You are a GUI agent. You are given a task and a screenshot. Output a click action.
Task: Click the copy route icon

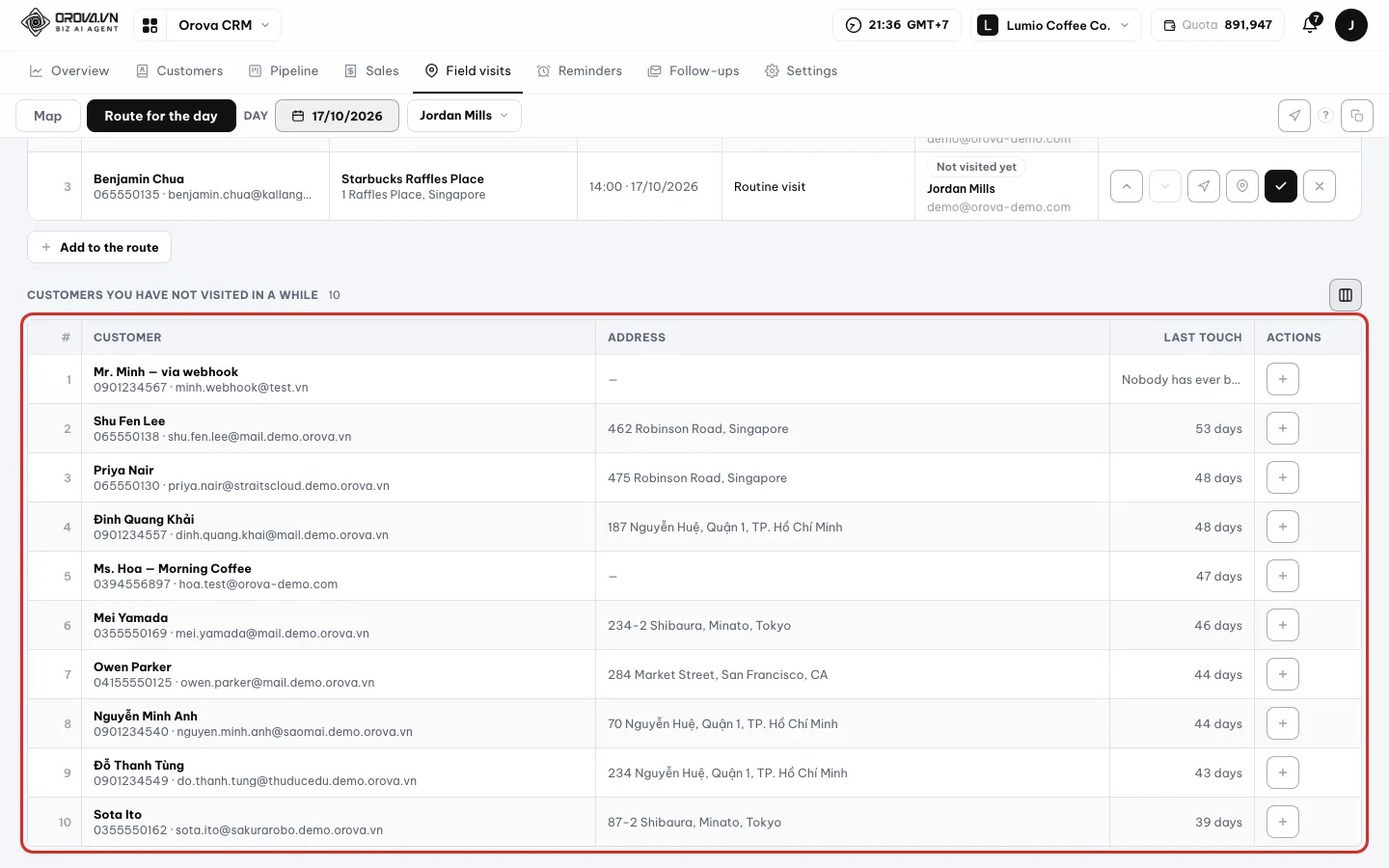(1357, 116)
